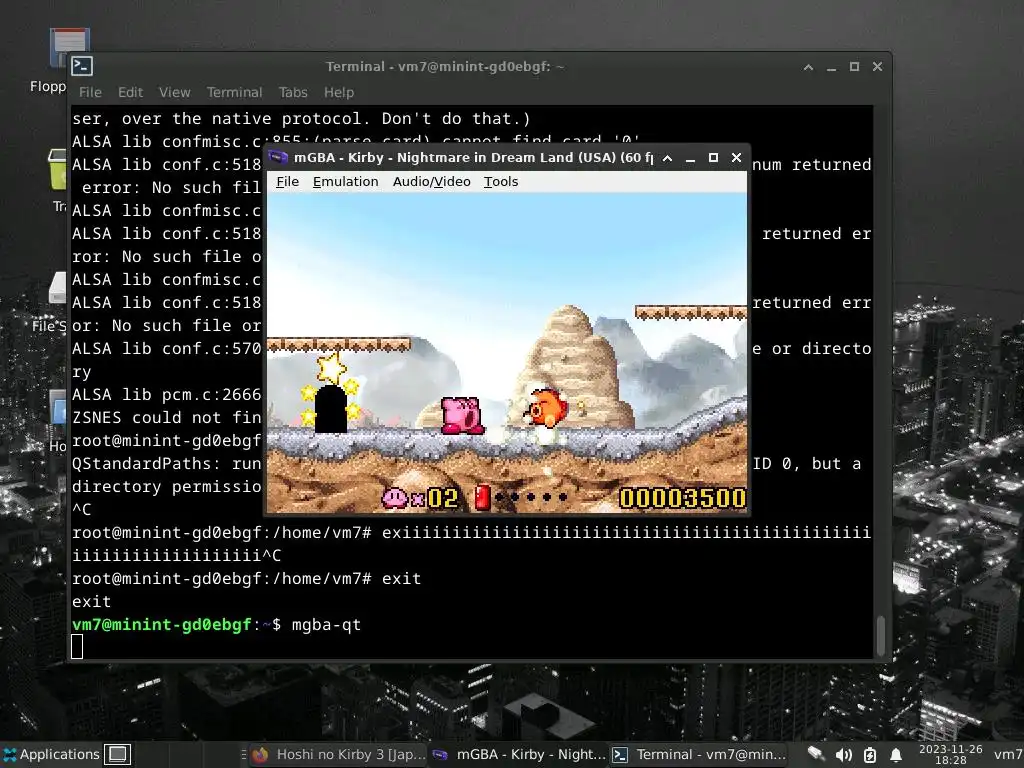
Task: Open the Tabs menu in Terminal window
Action: point(293,92)
